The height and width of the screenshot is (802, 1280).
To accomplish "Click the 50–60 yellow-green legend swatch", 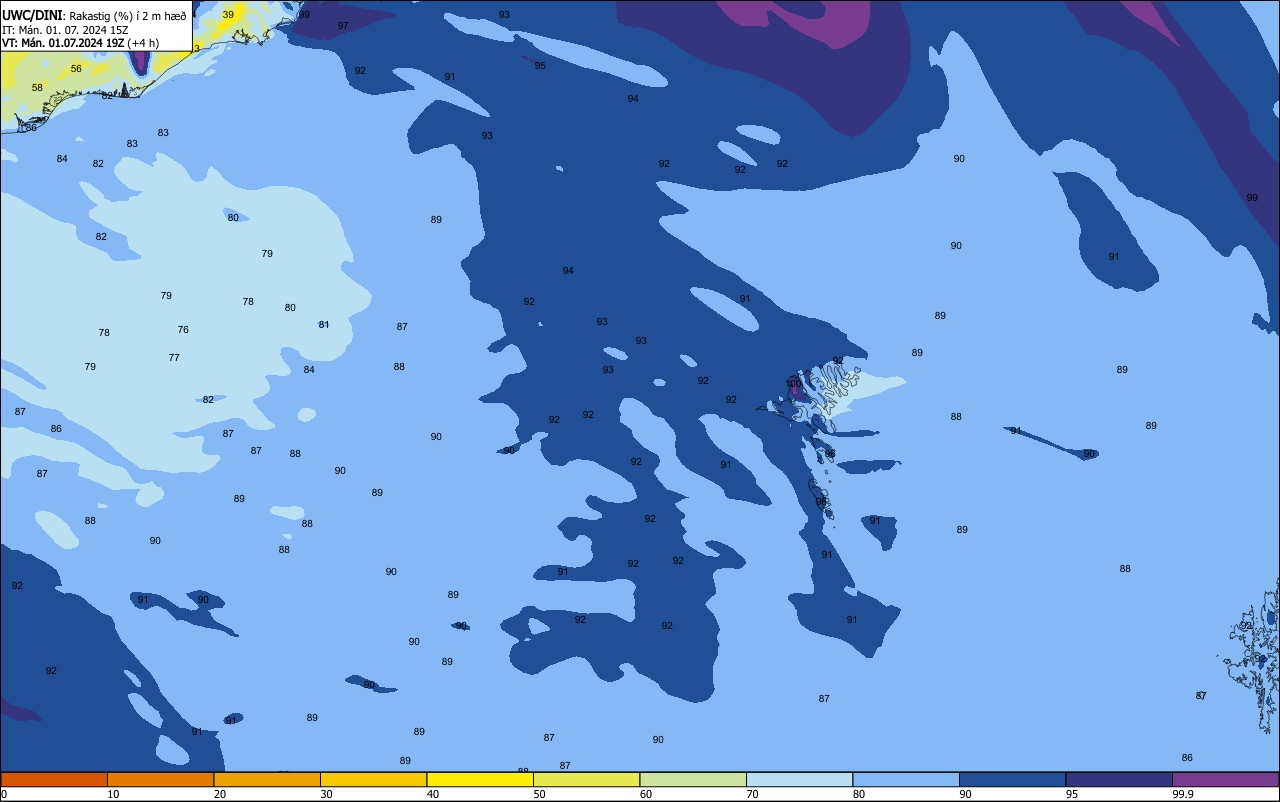I will tap(586, 779).
